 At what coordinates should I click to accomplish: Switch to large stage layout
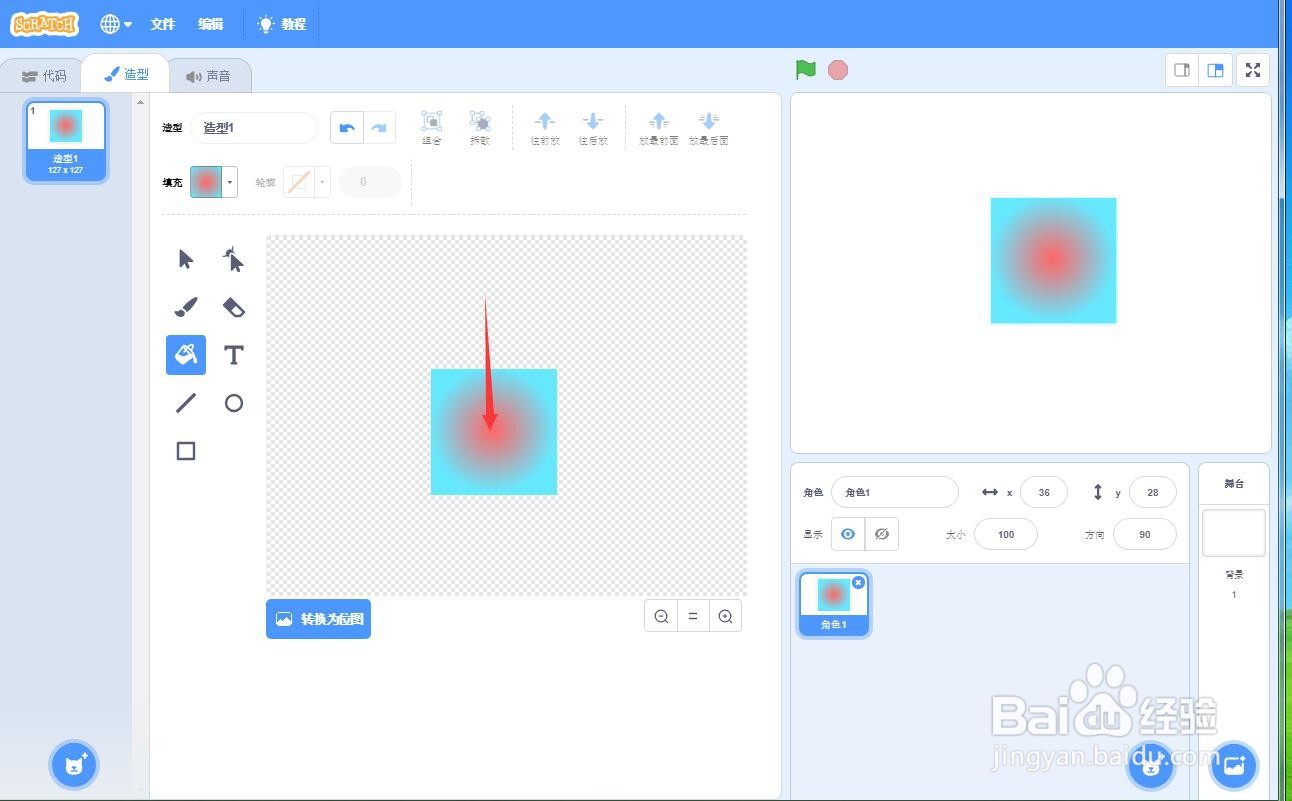click(x=1215, y=70)
